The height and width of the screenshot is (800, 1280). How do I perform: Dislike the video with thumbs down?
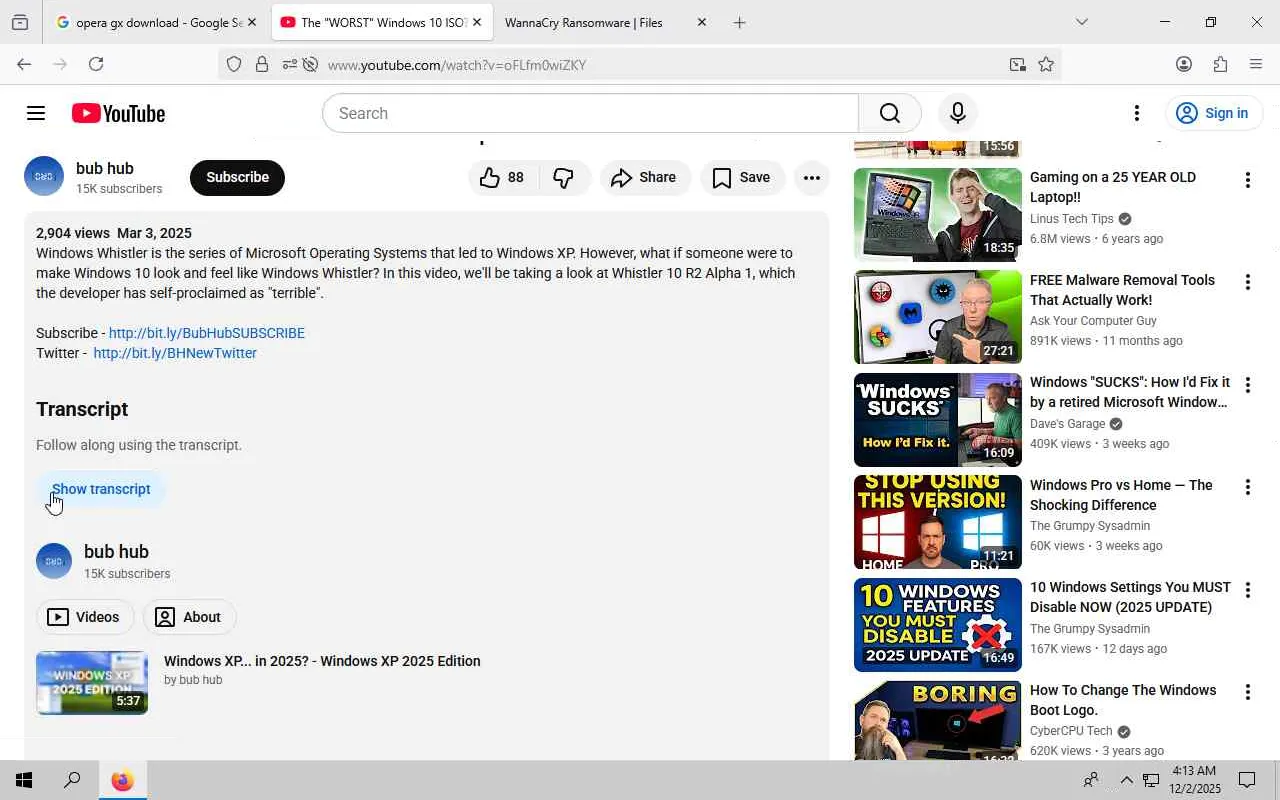click(564, 177)
